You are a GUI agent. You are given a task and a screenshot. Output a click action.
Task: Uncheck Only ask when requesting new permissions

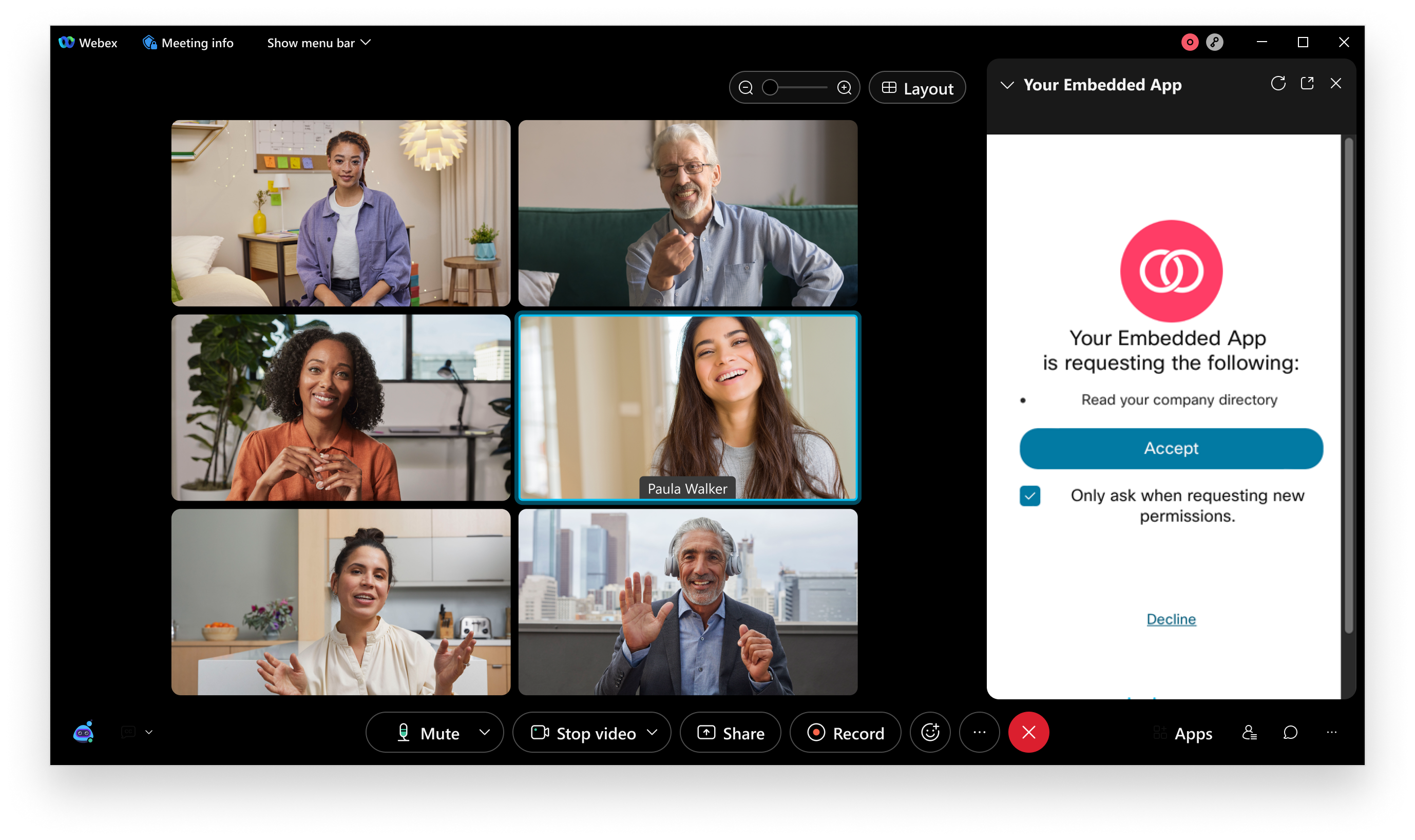[x=1029, y=496]
